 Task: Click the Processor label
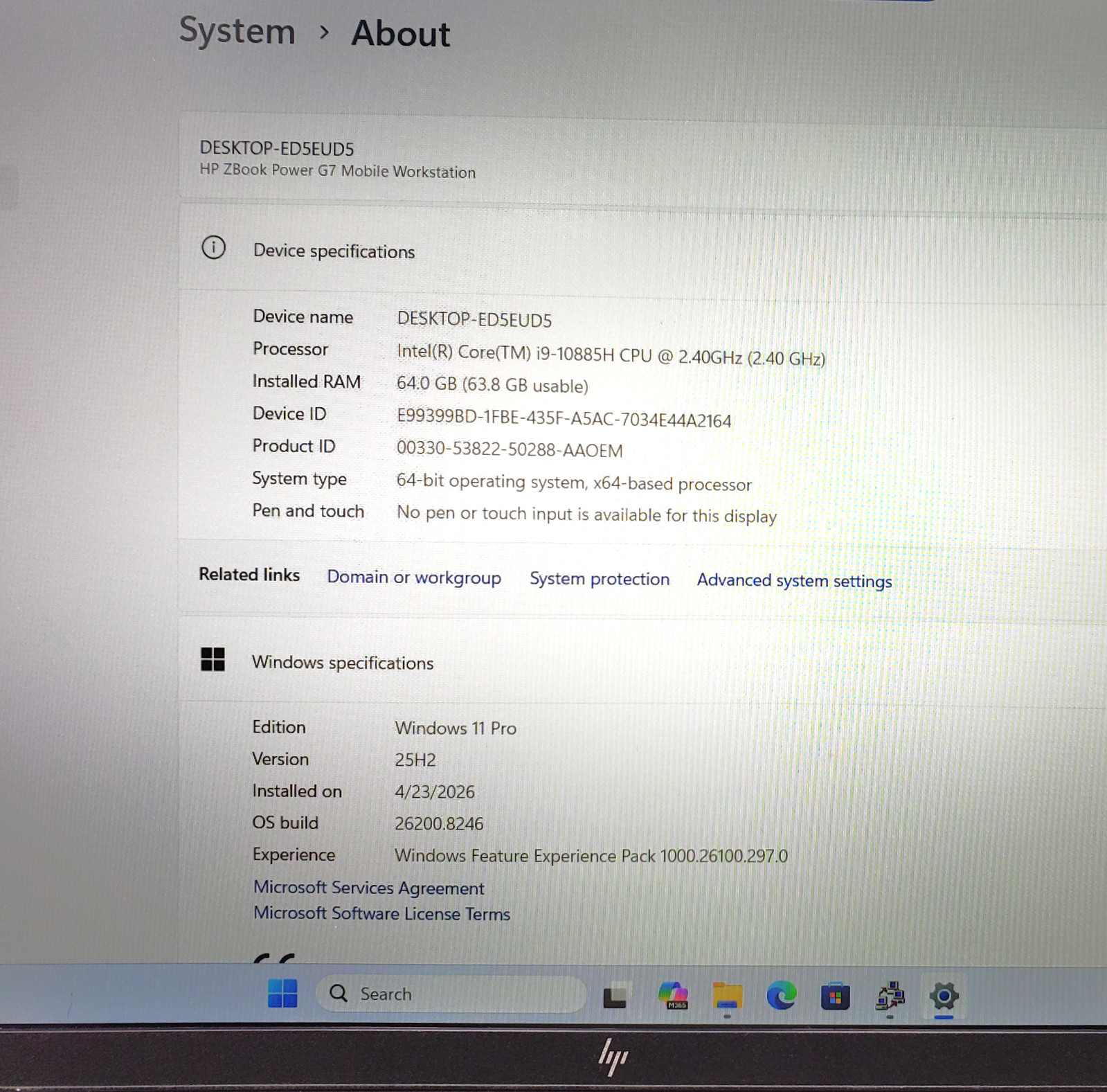[290, 349]
